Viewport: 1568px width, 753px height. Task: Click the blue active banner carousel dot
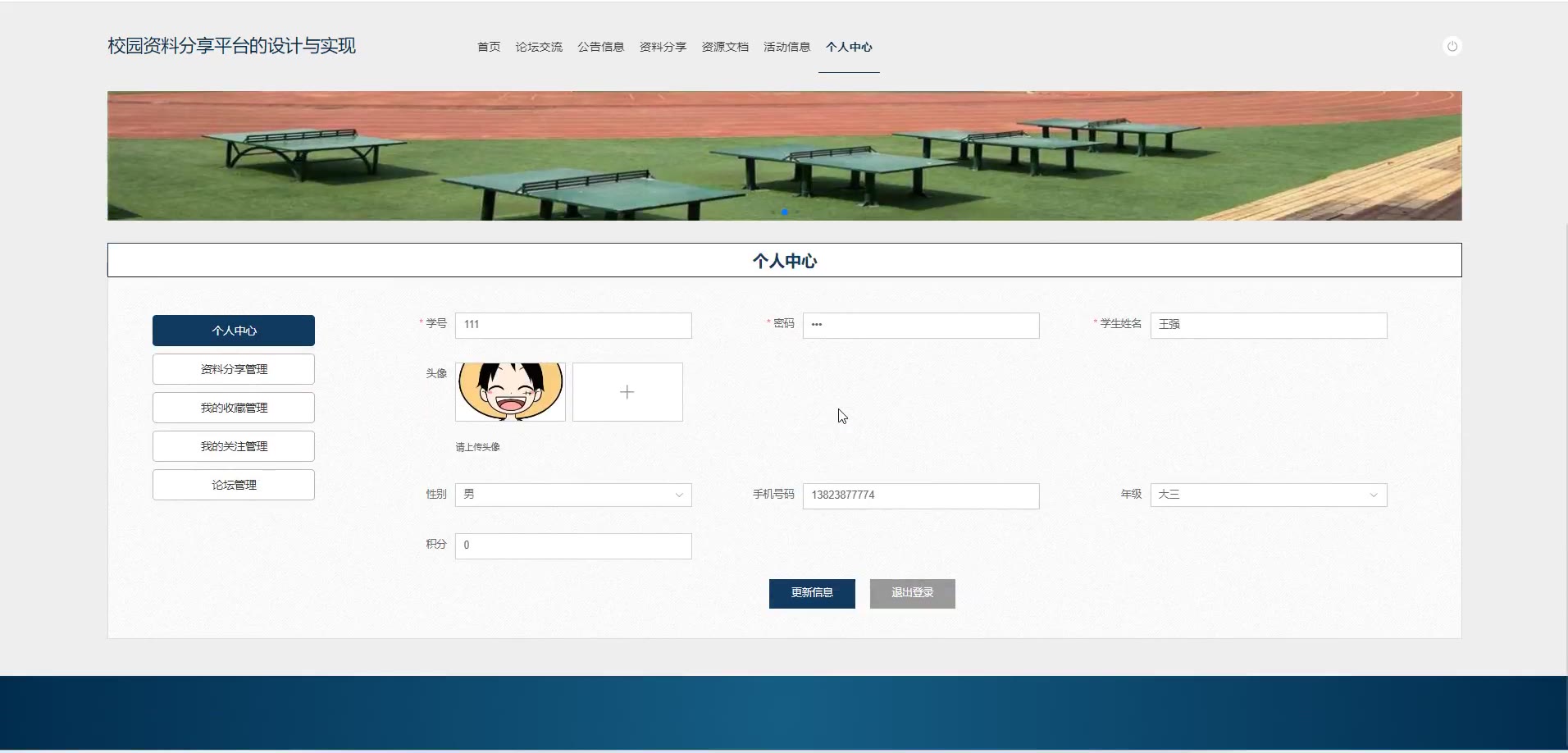(x=785, y=212)
